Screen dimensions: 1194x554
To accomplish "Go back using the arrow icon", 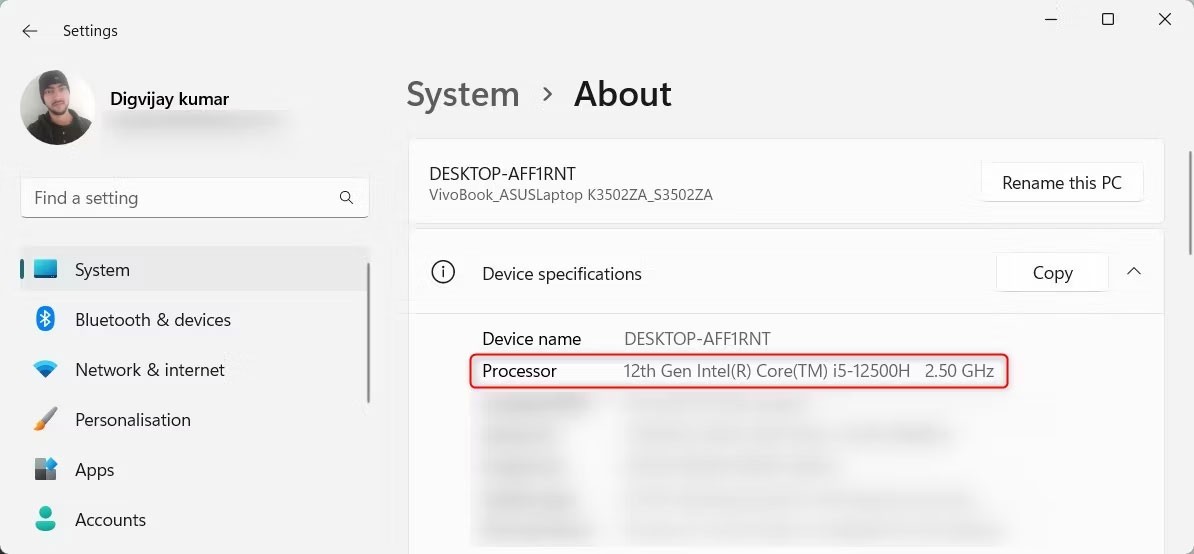I will [30, 31].
